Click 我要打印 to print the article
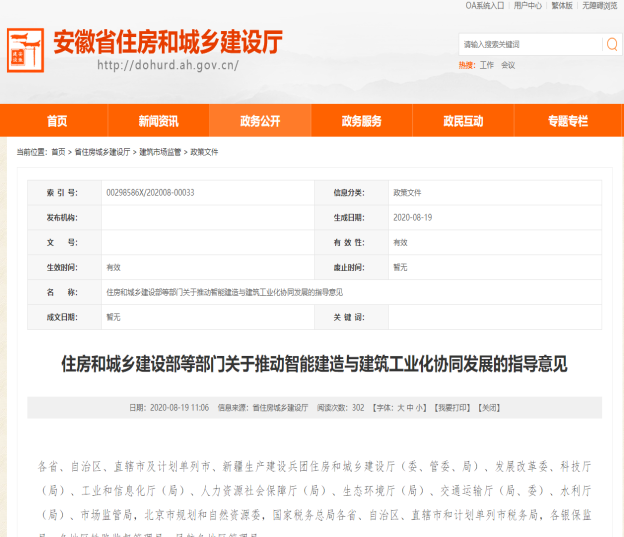Screen dimensions: 624x537 (452, 408)
